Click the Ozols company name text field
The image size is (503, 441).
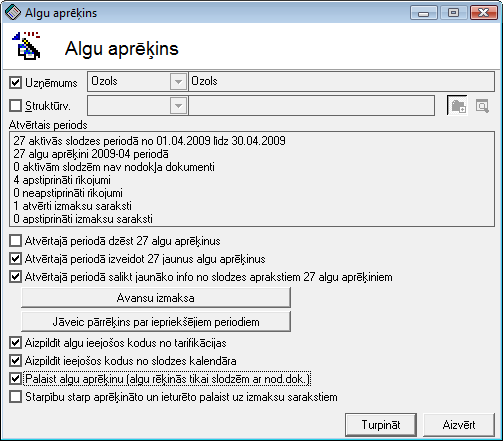(341, 82)
